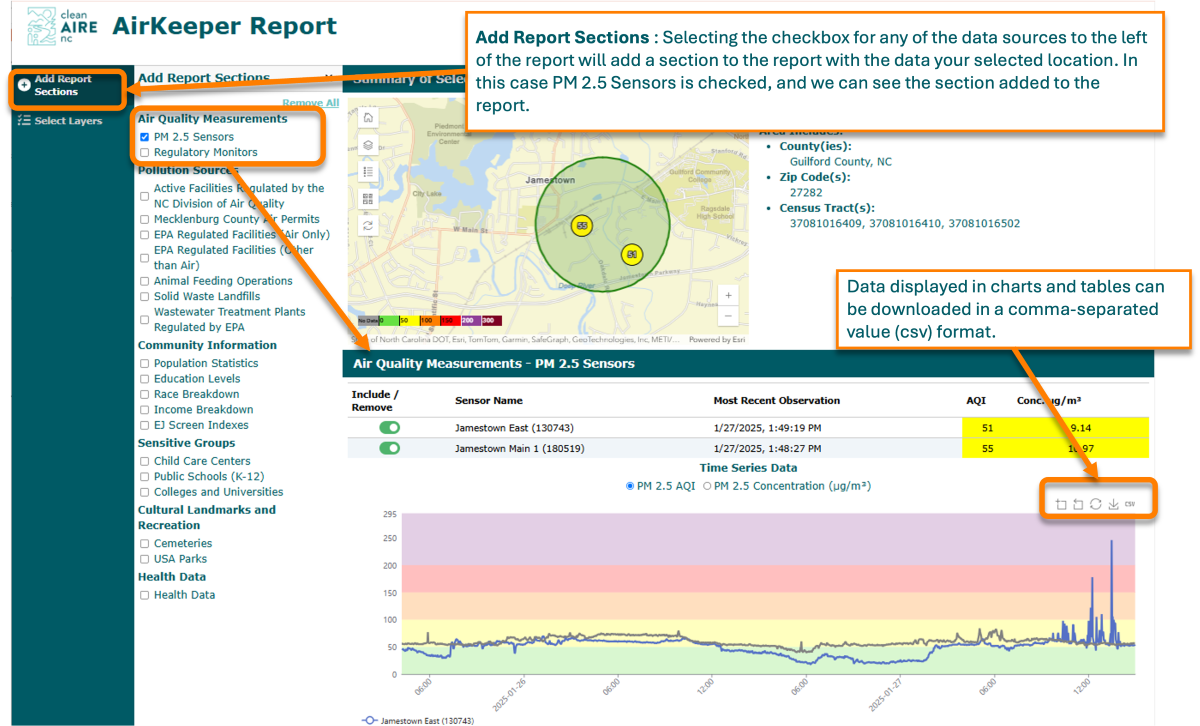Select PM 2.5 Concentration radio button
The image size is (1200, 726).
click(x=707, y=486)
